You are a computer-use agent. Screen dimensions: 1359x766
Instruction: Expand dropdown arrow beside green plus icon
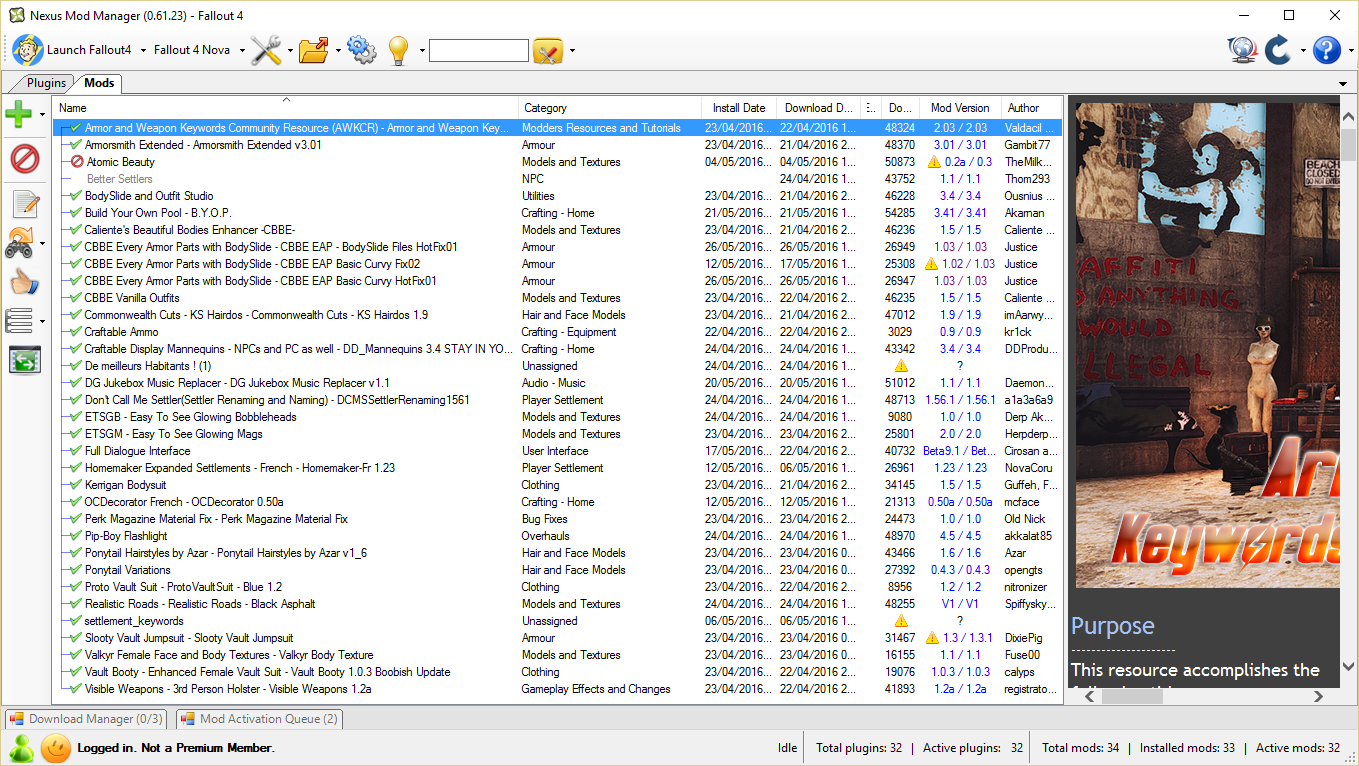pos(42,114)
